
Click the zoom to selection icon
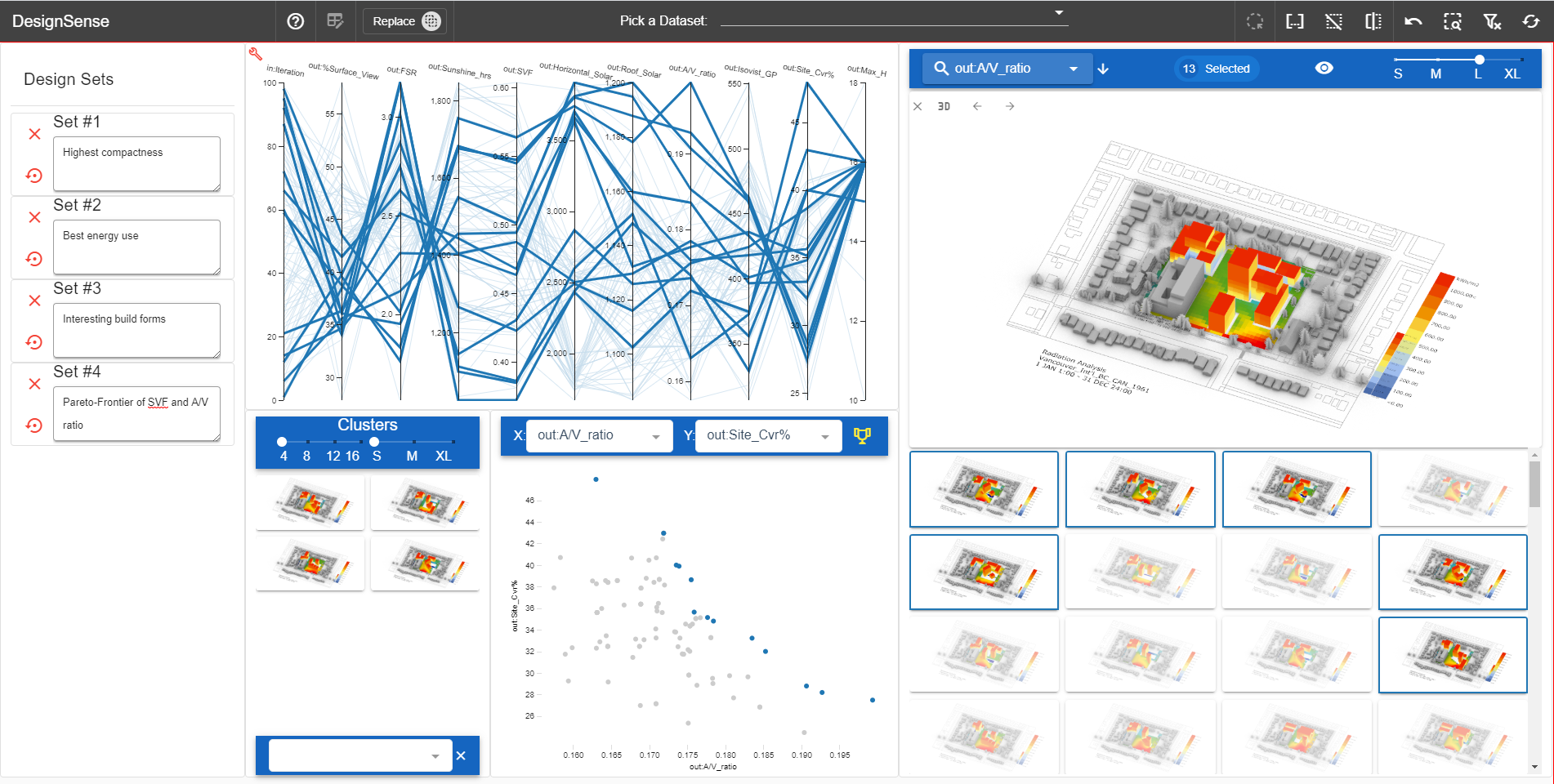[x=1452, y=21]
